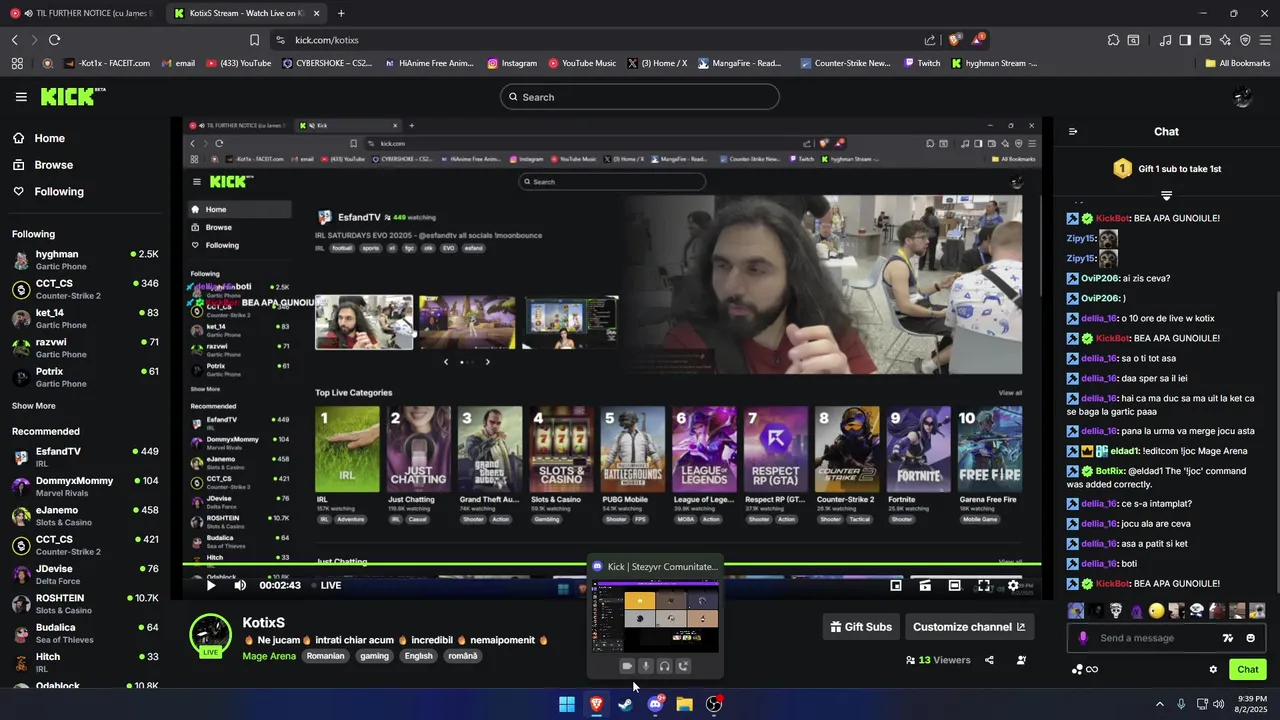Open Discord from the taskbar

(655, 704)
